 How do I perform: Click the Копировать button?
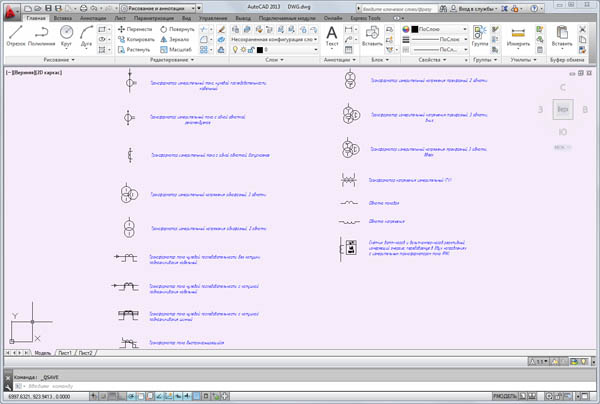click(x=135, y=39)
